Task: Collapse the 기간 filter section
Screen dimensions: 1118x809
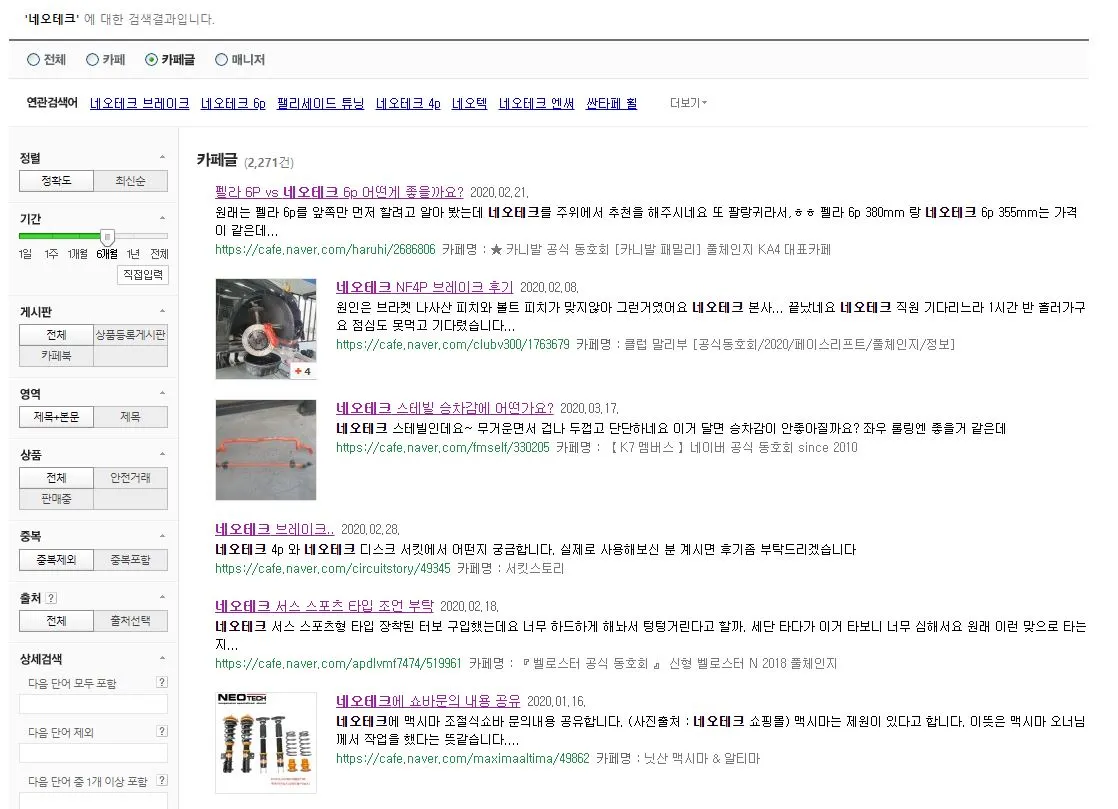Action: click(163, 217)
